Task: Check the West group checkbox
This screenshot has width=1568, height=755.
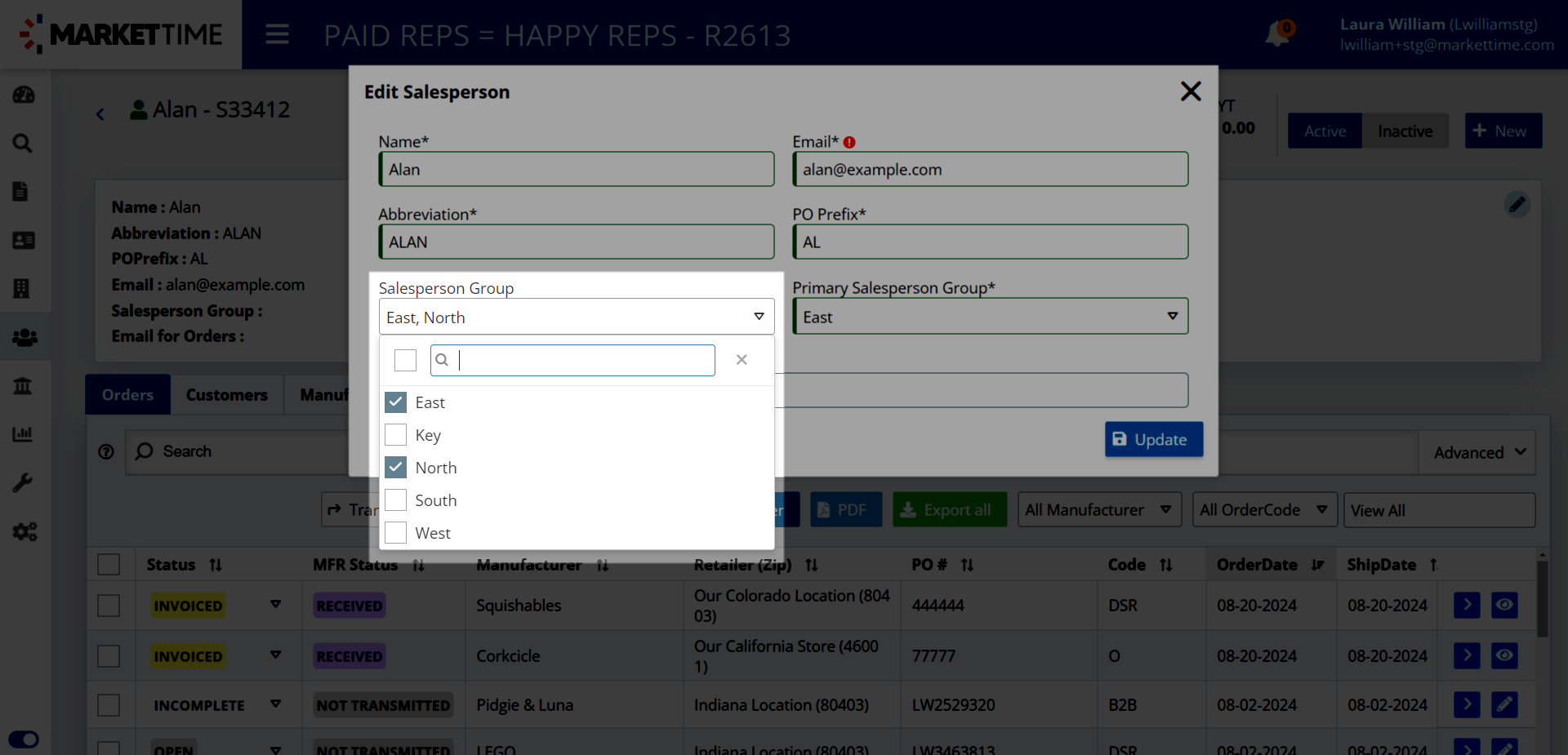Action: point(396,533)
